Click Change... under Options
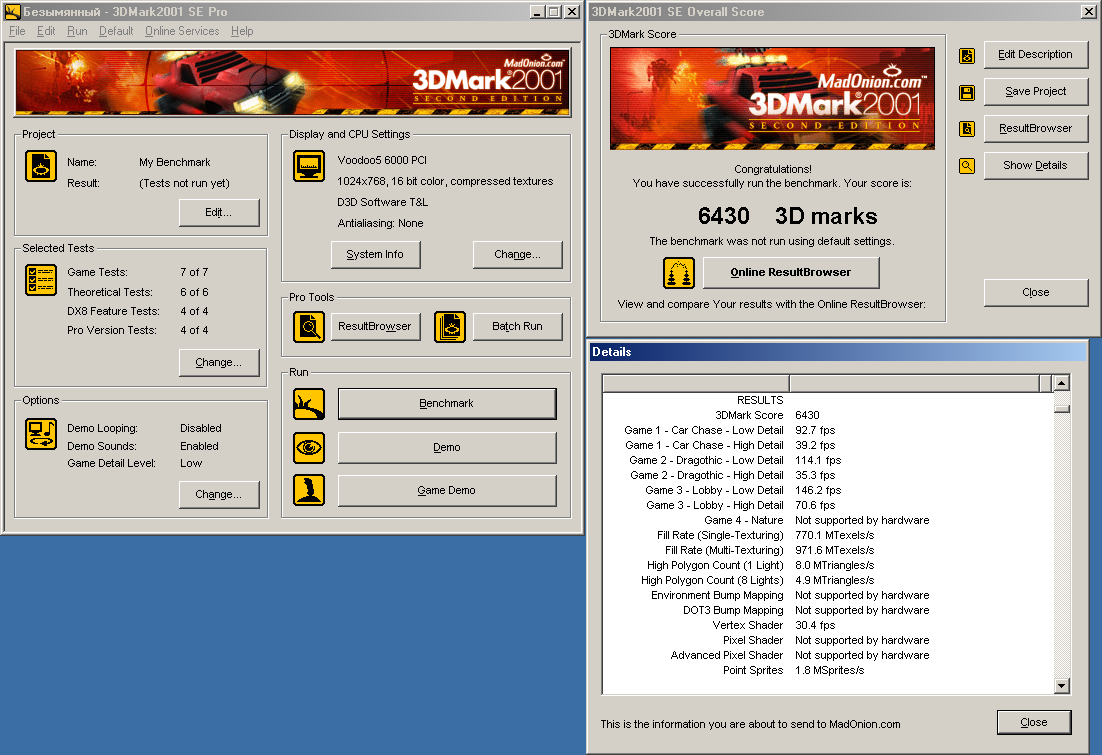The image size is (1102, 755). 219,495
